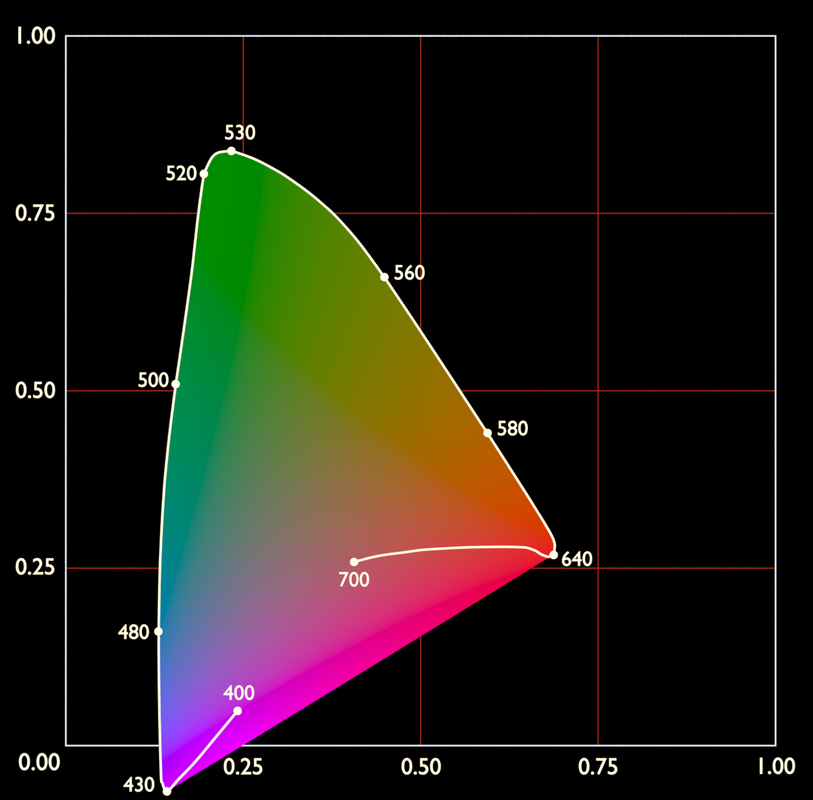The width and height of the screenshot is (813, 800).
Task: Click the x-axis '0.50' tick label
Action: point(420,767)
